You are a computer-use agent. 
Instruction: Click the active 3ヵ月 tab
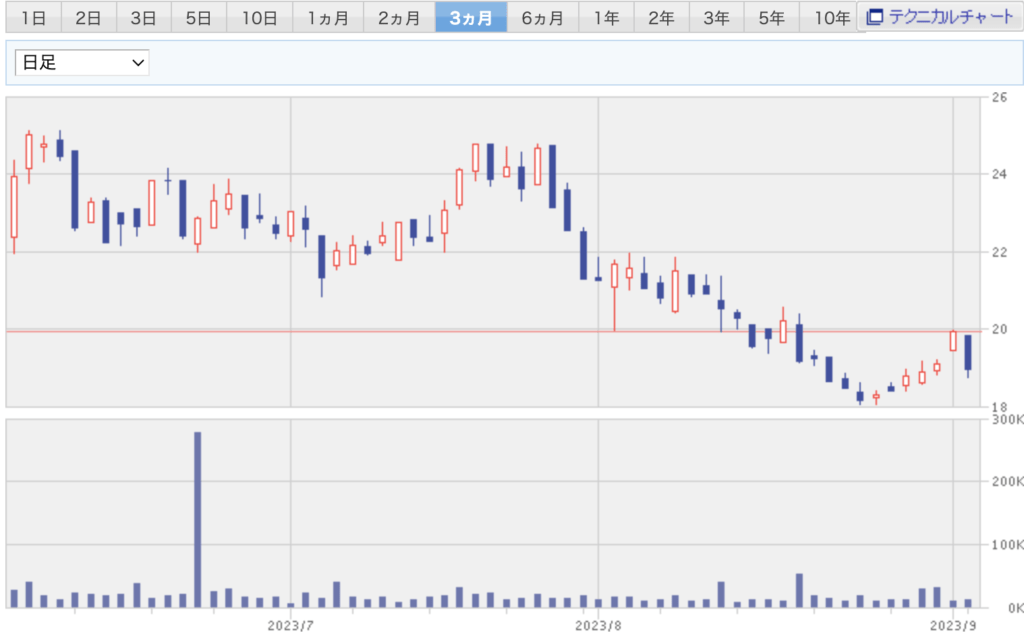(470, 17)
